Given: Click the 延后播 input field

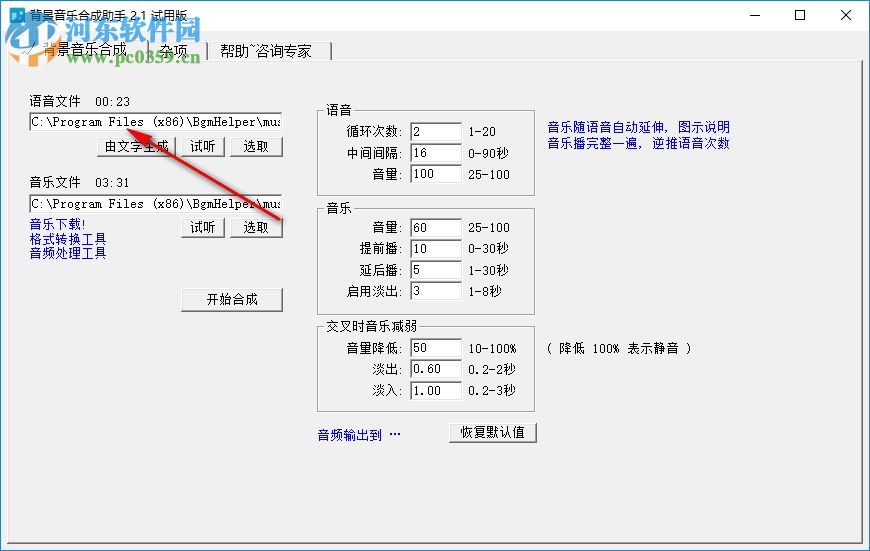Looking at the screenshot, I should click(436, 270).
